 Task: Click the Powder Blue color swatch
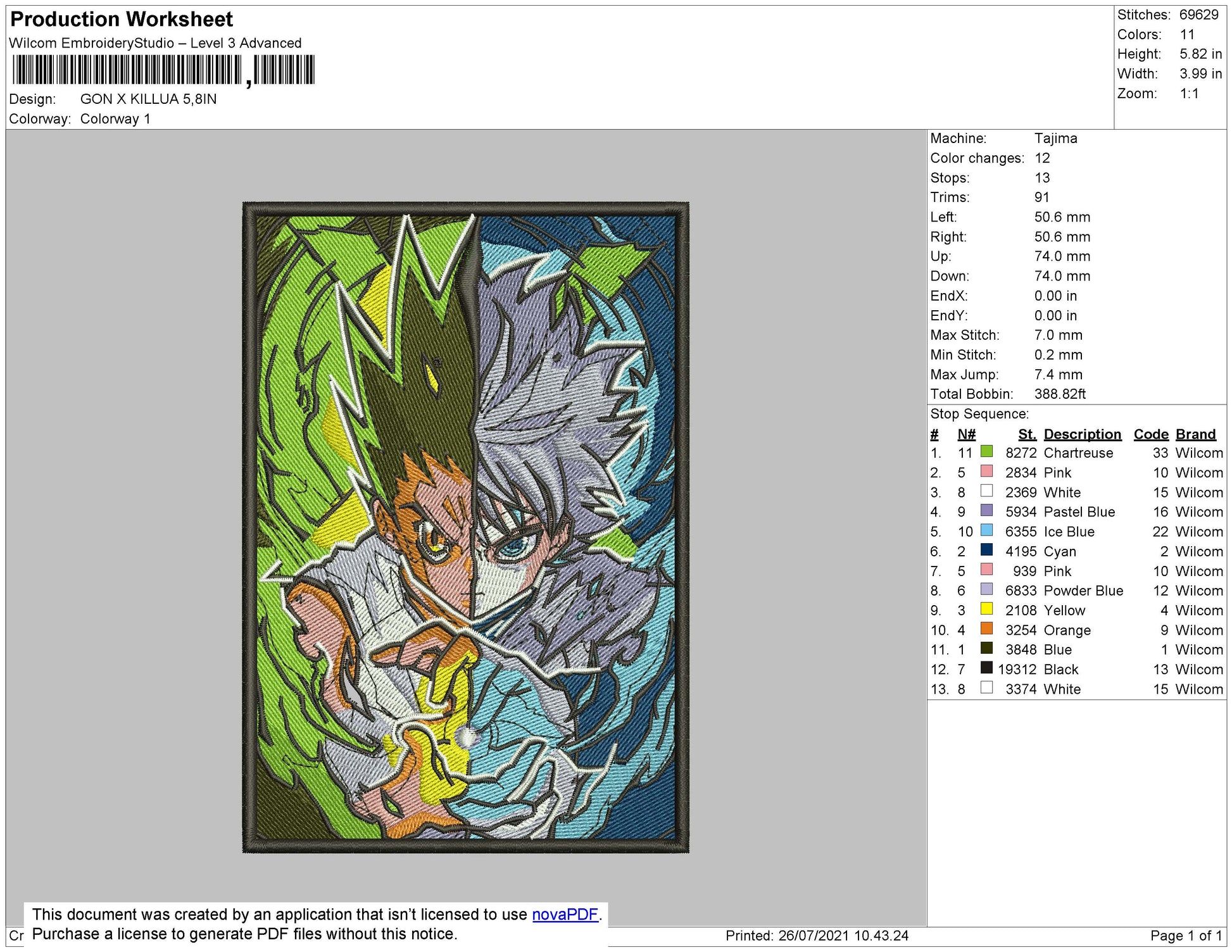tap(986, 589)
